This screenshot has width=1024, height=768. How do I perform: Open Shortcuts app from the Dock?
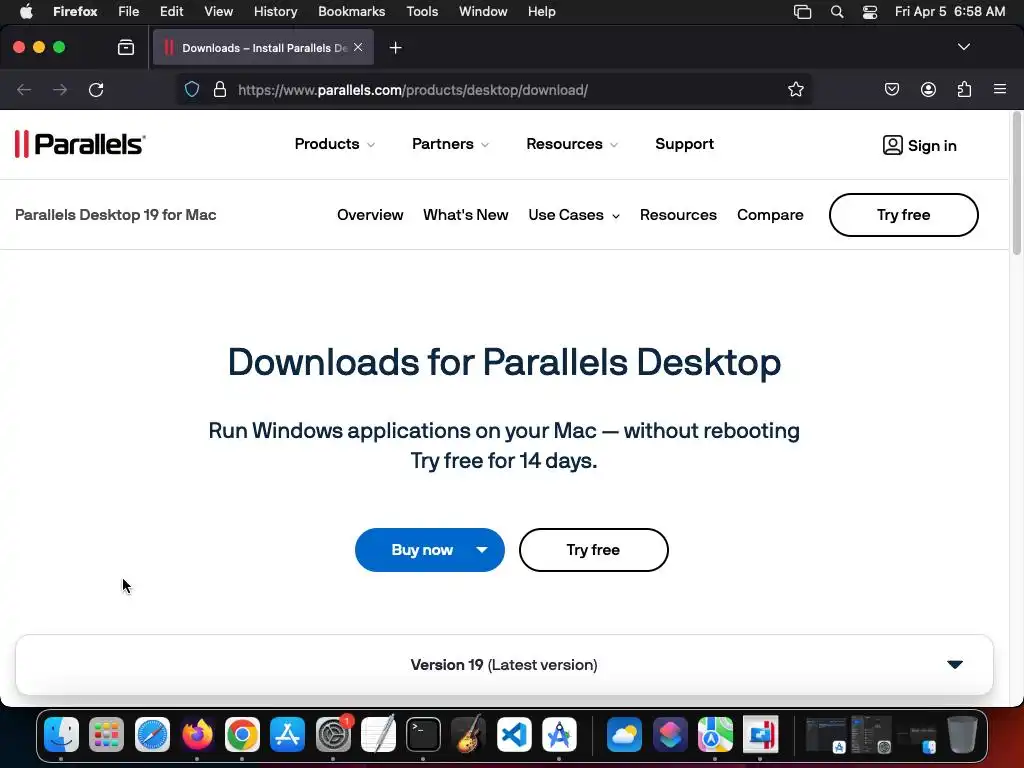click(670, 735)
